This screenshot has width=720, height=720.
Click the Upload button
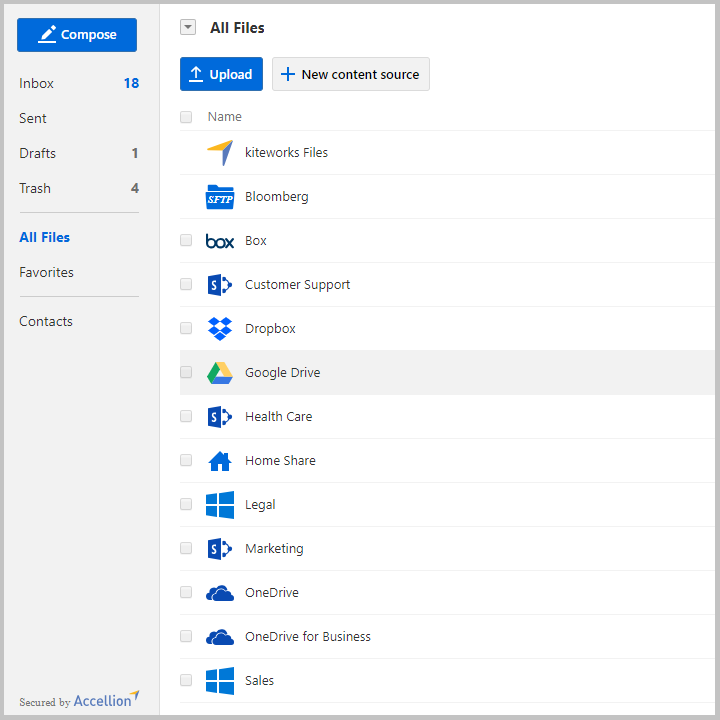coord(221,74)
